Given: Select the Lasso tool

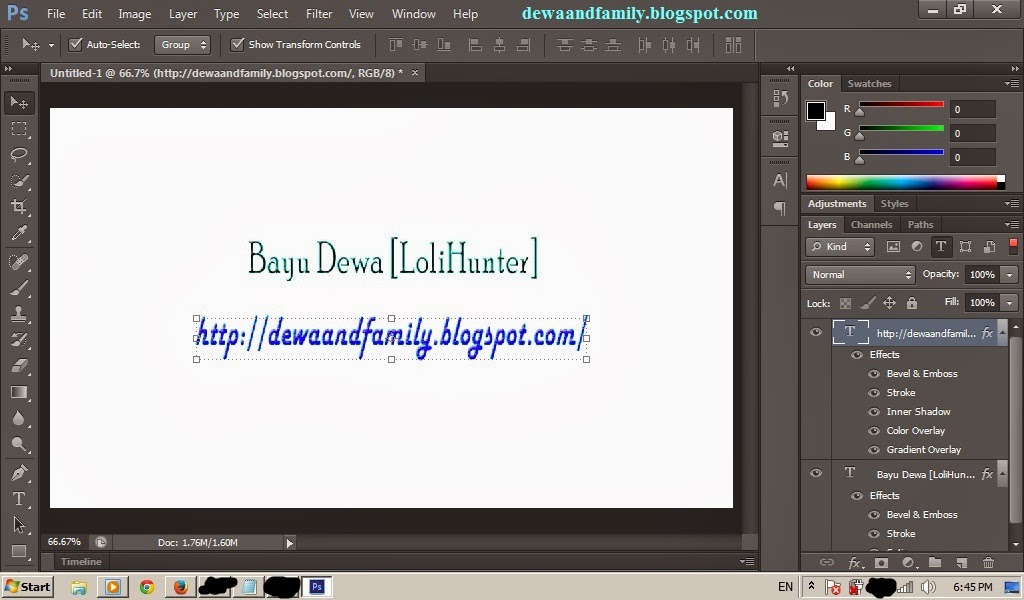Looking at the screenshot, I should [19, 155].
